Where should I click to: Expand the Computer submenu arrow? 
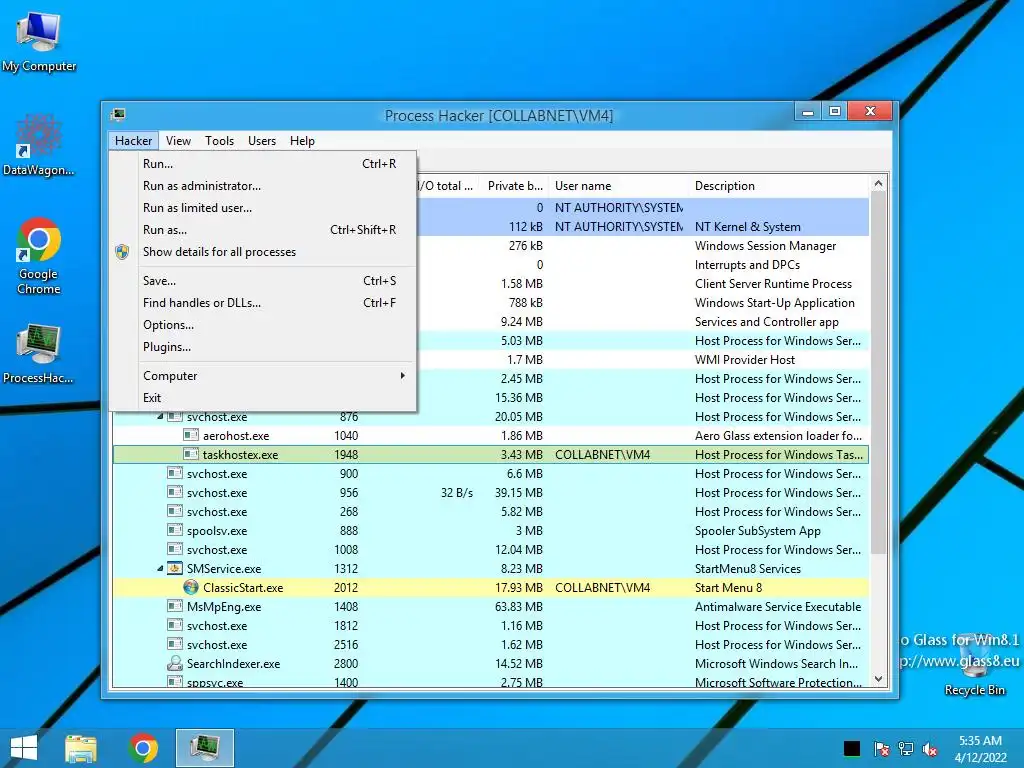click(x=403, y=376)
